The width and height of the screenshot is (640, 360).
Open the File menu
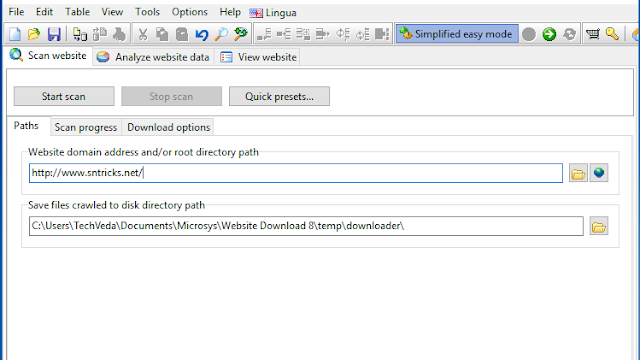(x=16, y=12)
